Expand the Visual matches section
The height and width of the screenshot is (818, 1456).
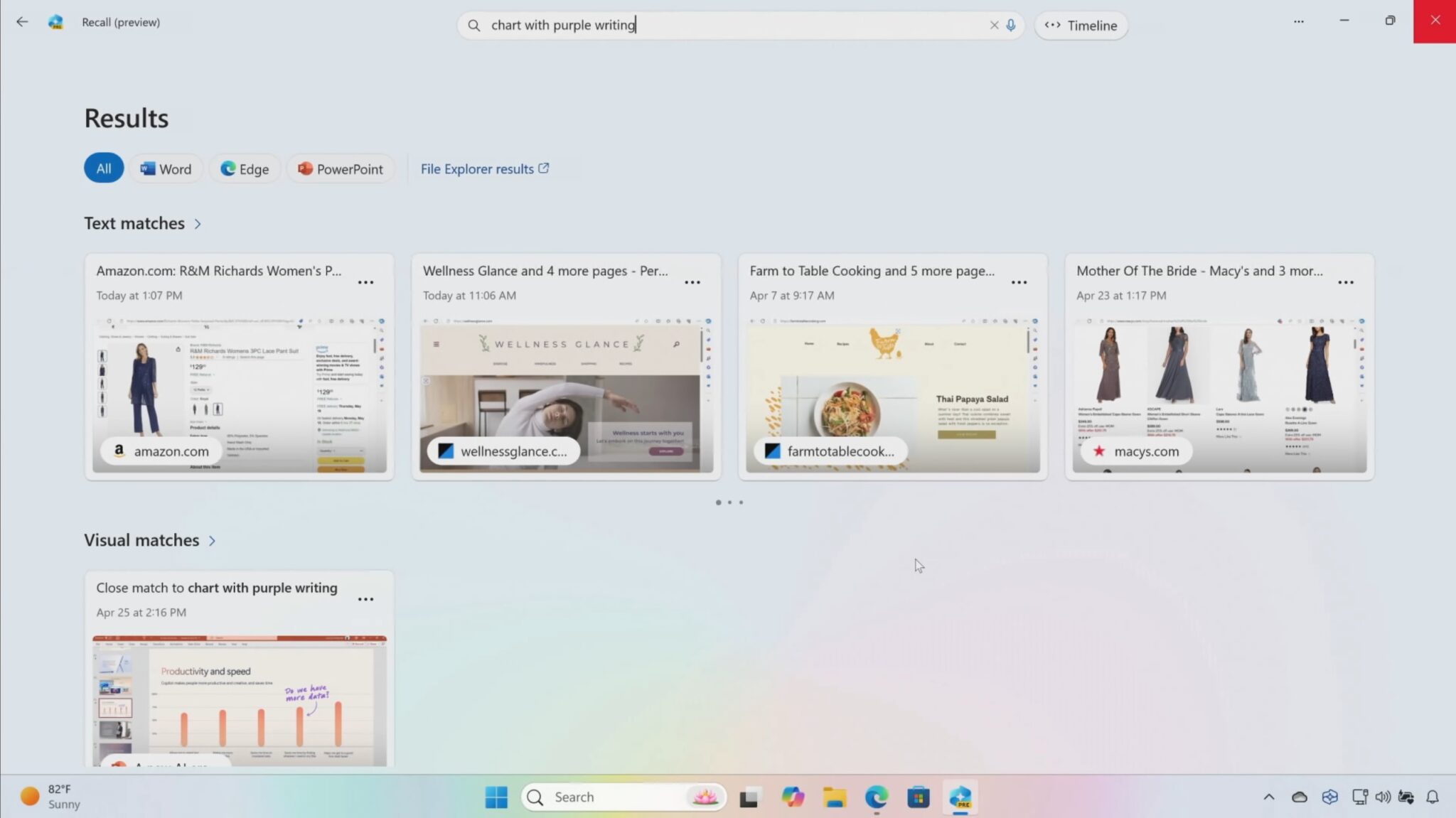(212, 541)
